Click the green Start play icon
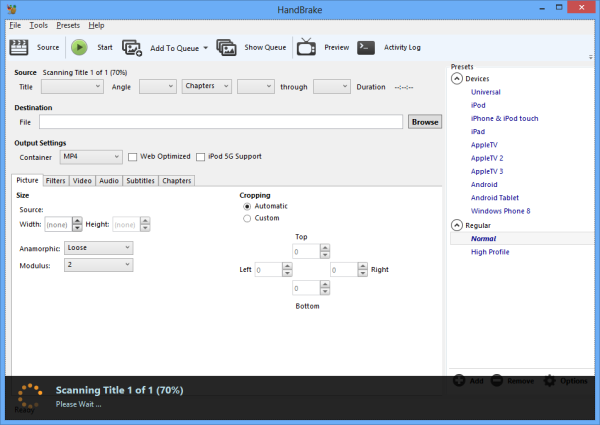The height and width of the screenshot is (425, 600). 79,47
